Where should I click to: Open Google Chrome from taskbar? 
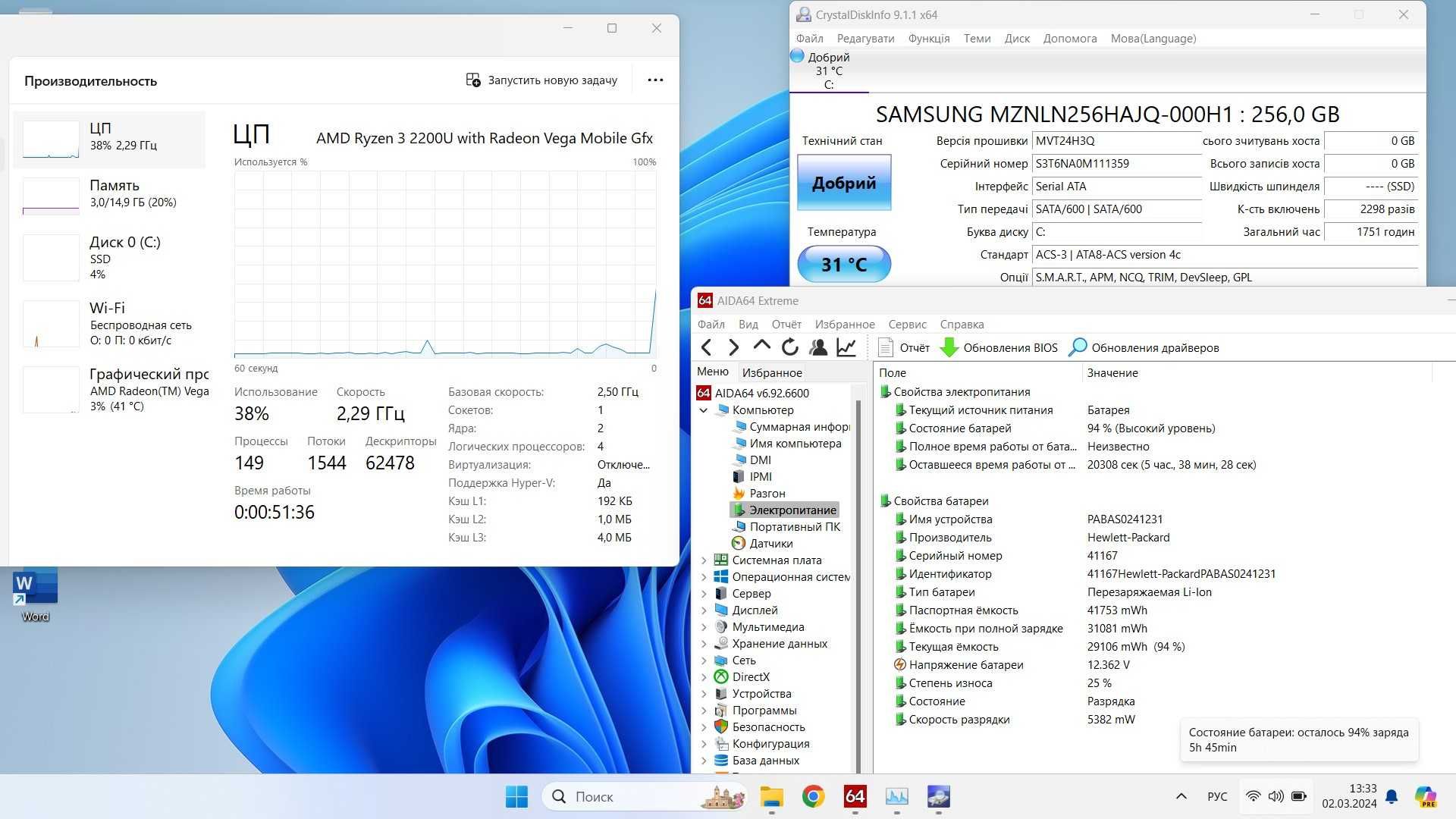(x=813, y=796)
